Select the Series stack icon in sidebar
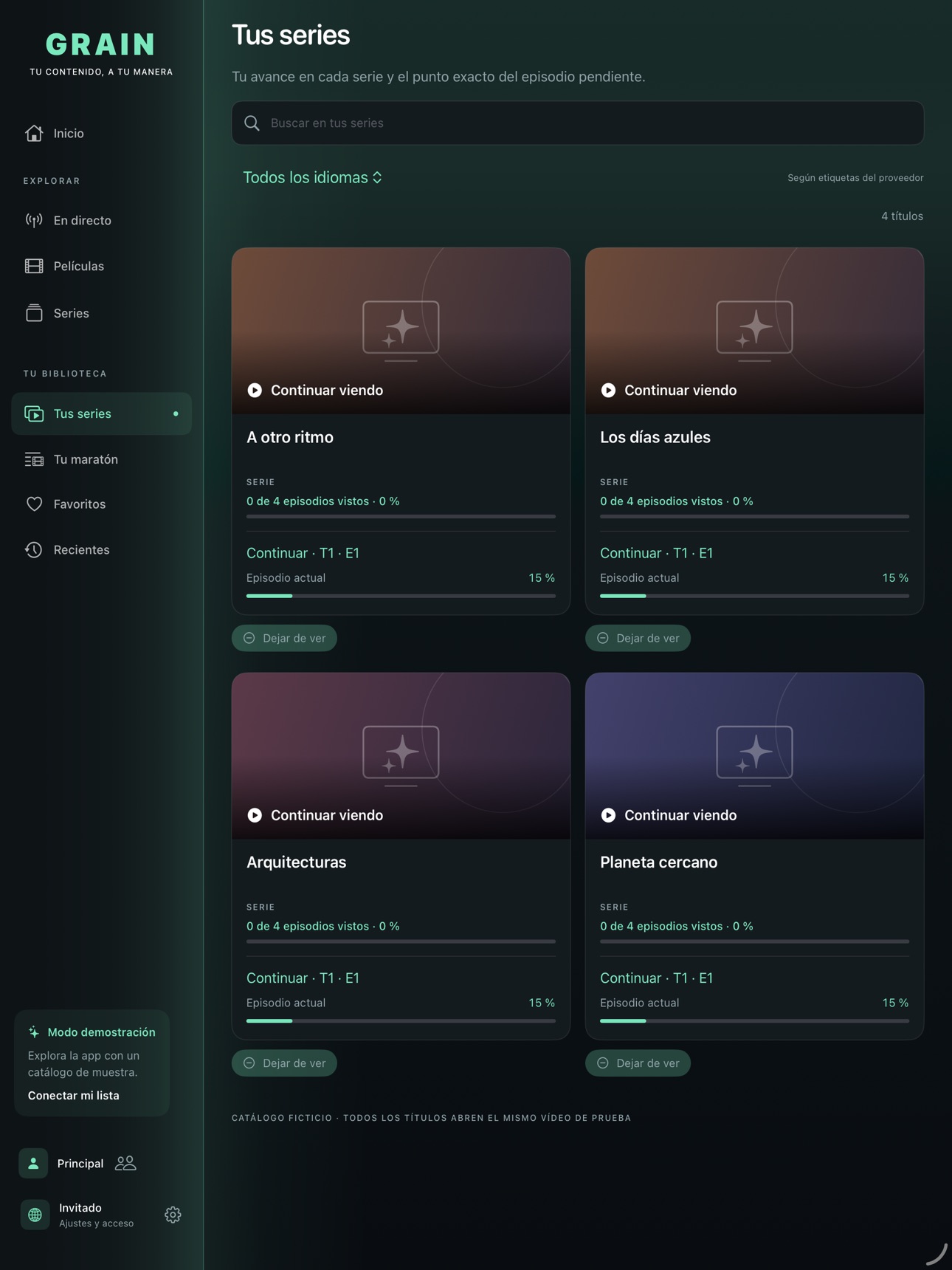This screenshot has width=952, height=1270. point(34,313)
